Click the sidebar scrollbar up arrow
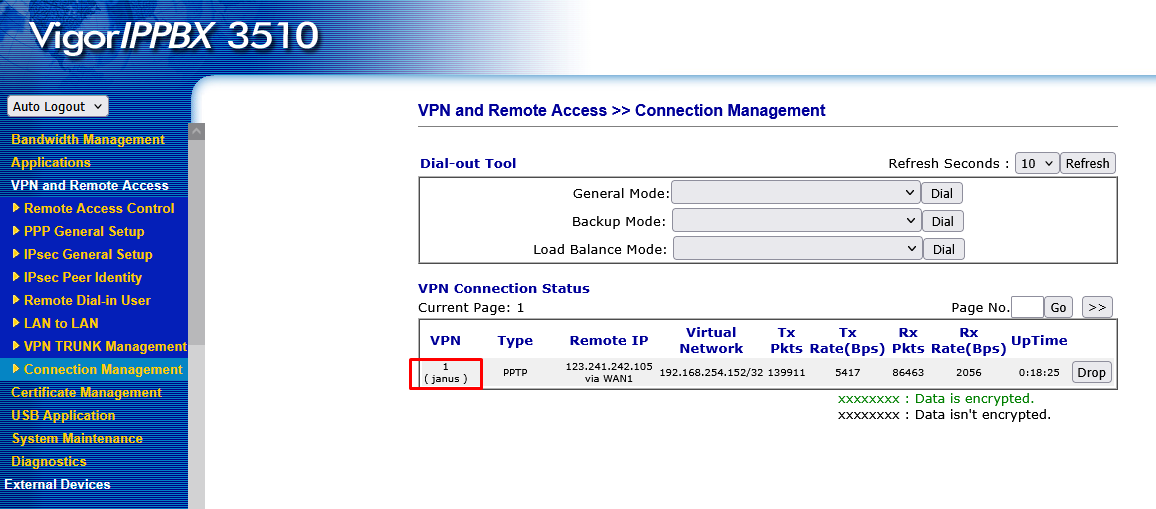The width and height of the screenshot is (1156, 509). coord(196,132)
